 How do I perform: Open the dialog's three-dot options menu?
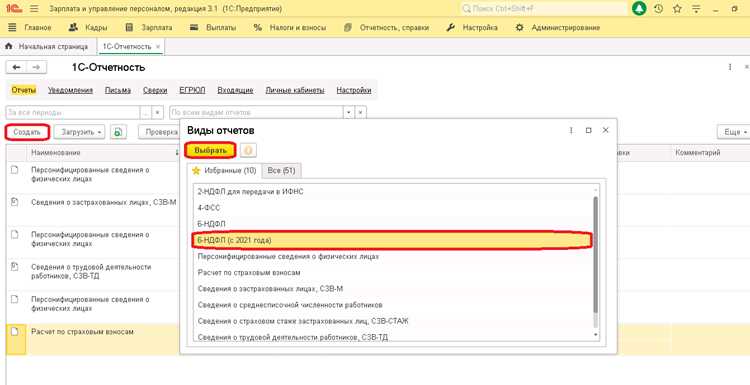(x=571, y=130)
